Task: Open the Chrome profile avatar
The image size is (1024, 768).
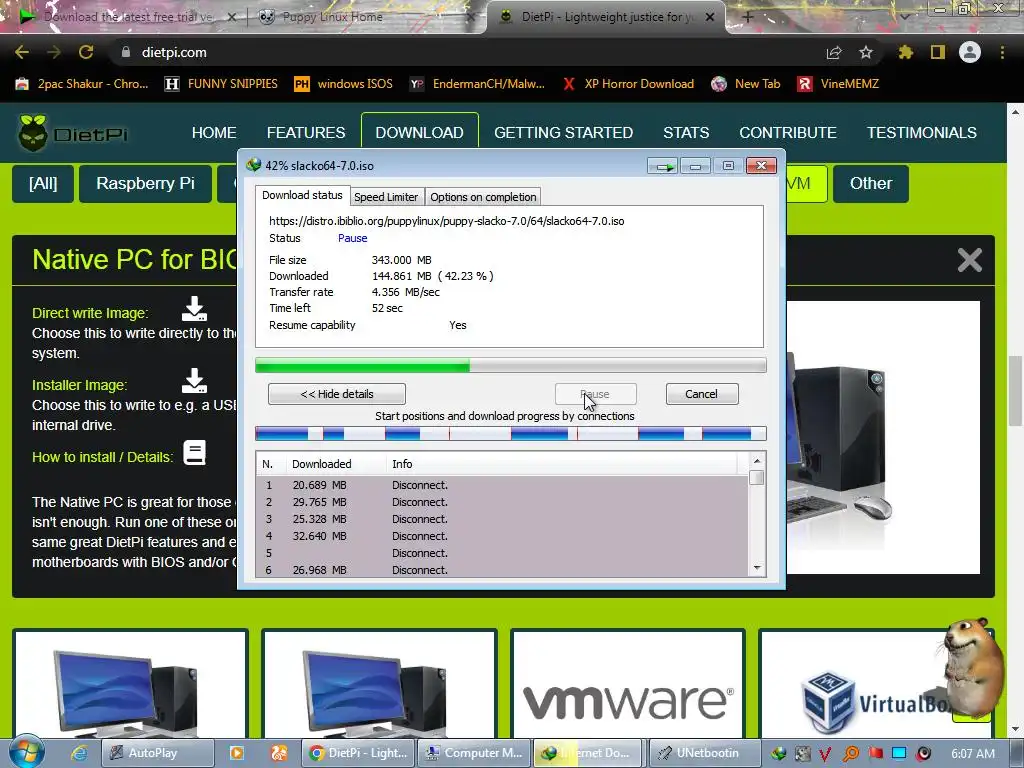Action: click(x=970, y=52)
